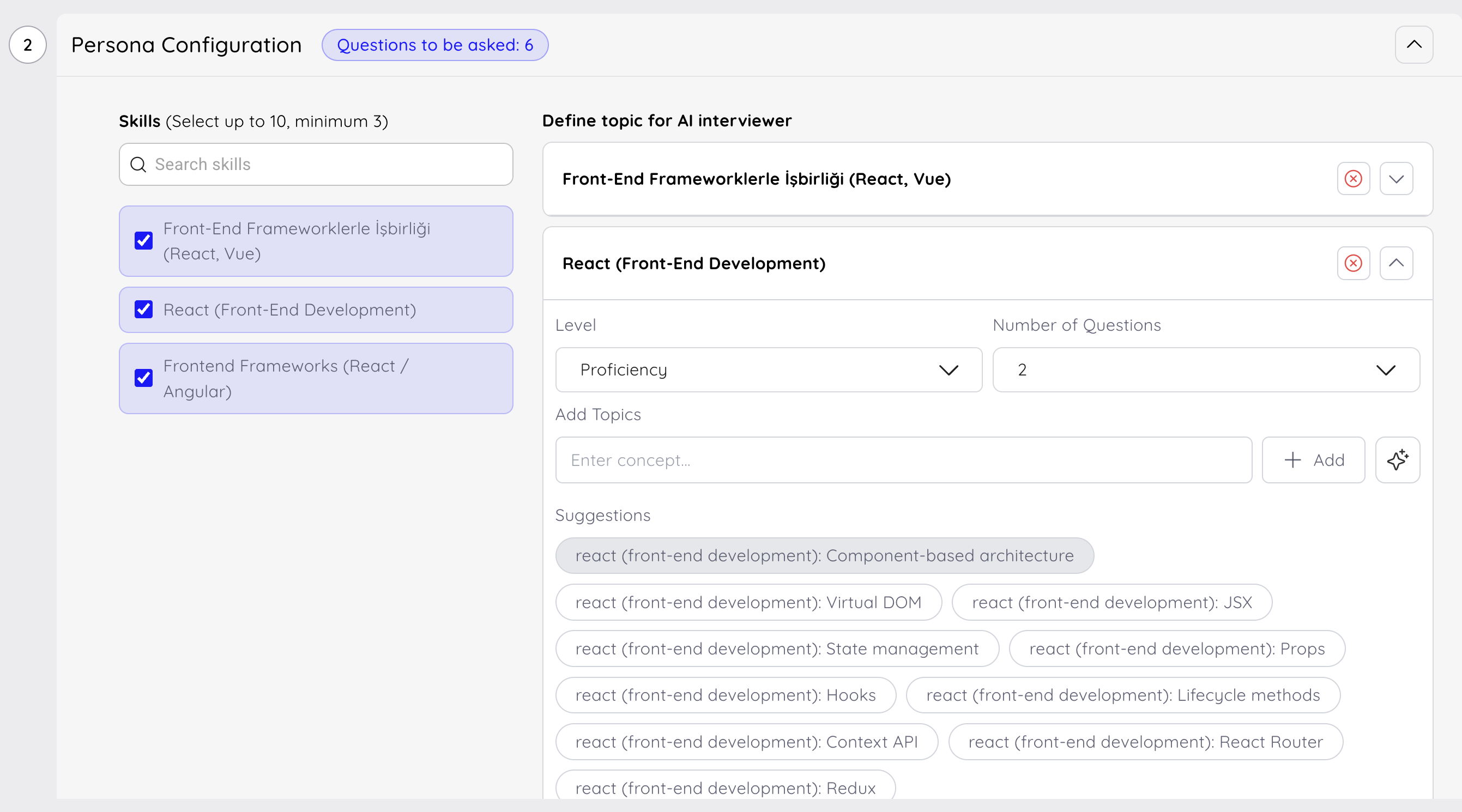Click the Skills selection limit heading
The width and height of the screenshot is (1462, 812).
253,122
